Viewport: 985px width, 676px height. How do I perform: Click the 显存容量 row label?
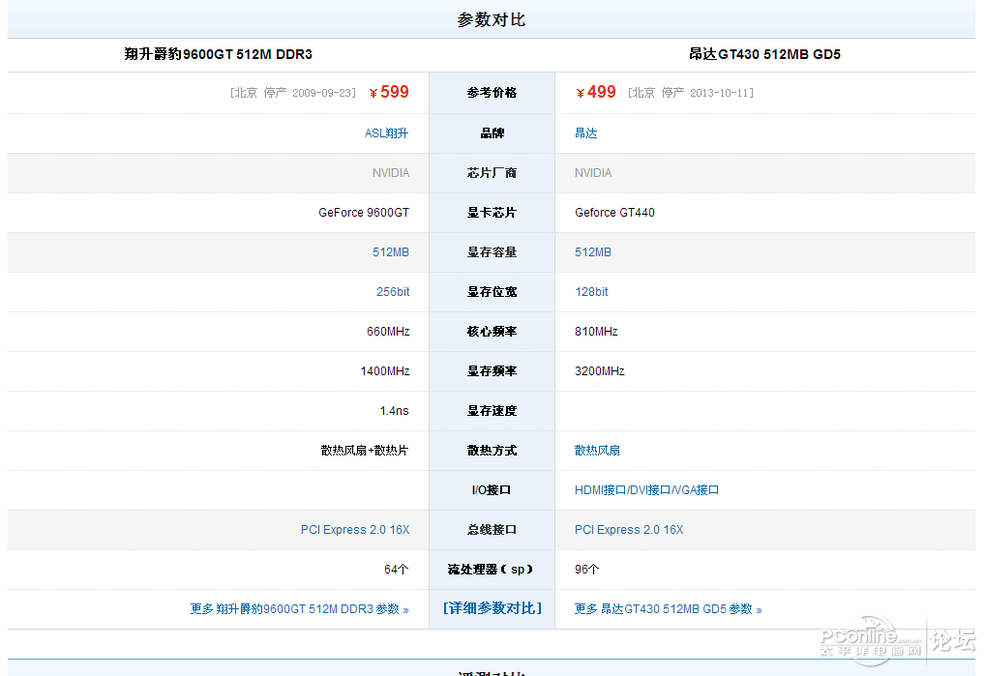tap(492, 252)
